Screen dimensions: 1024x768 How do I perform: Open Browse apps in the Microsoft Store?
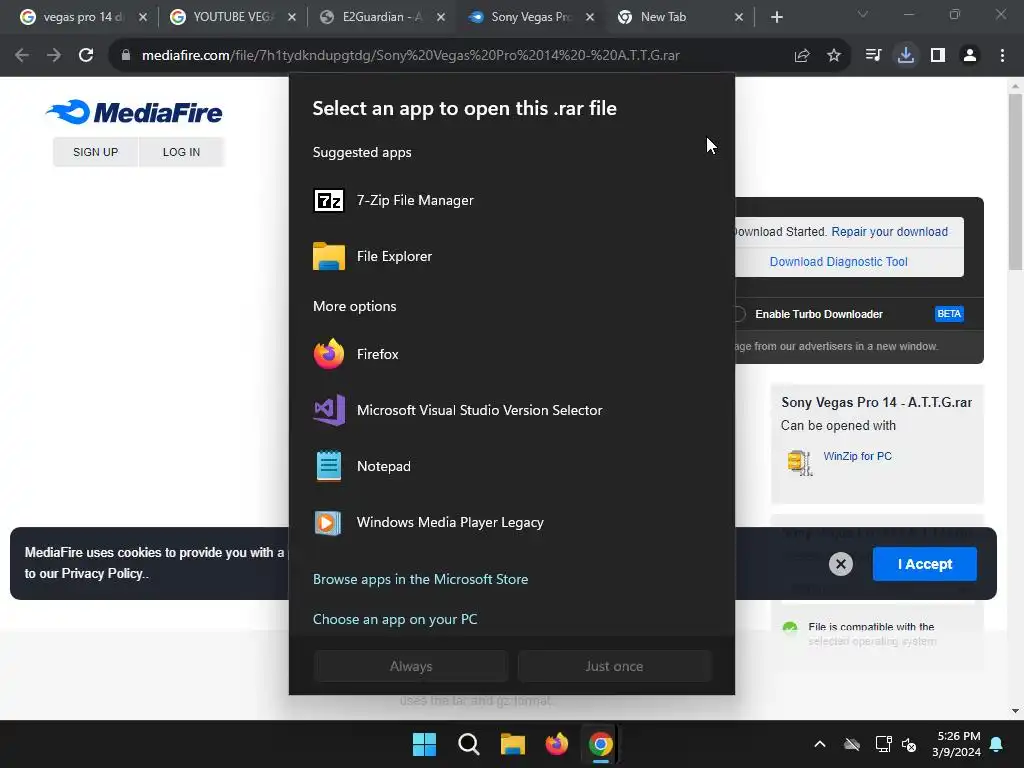coord(421,579)
